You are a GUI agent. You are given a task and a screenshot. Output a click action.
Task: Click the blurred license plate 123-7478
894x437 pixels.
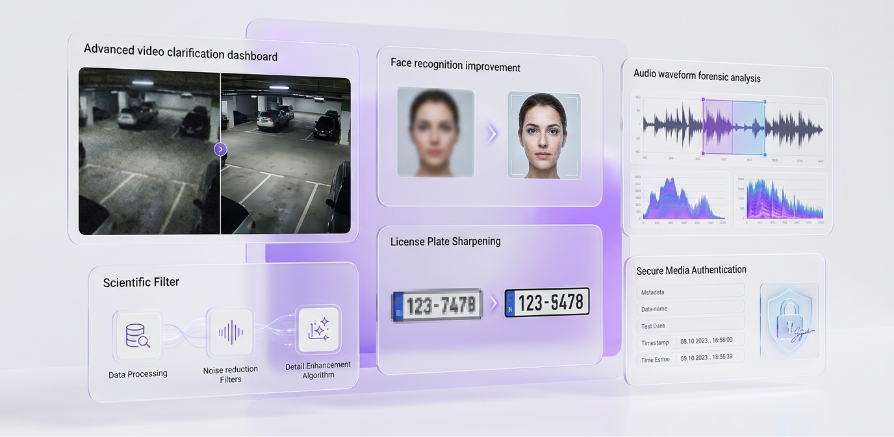437,305
